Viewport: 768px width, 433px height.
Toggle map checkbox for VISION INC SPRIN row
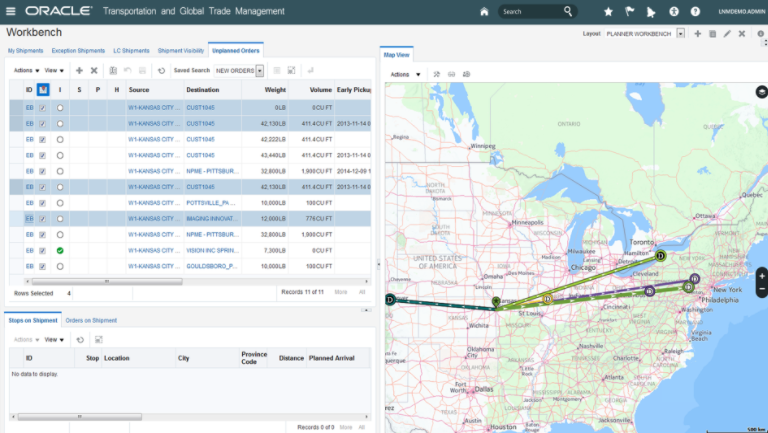click(43, 250)
